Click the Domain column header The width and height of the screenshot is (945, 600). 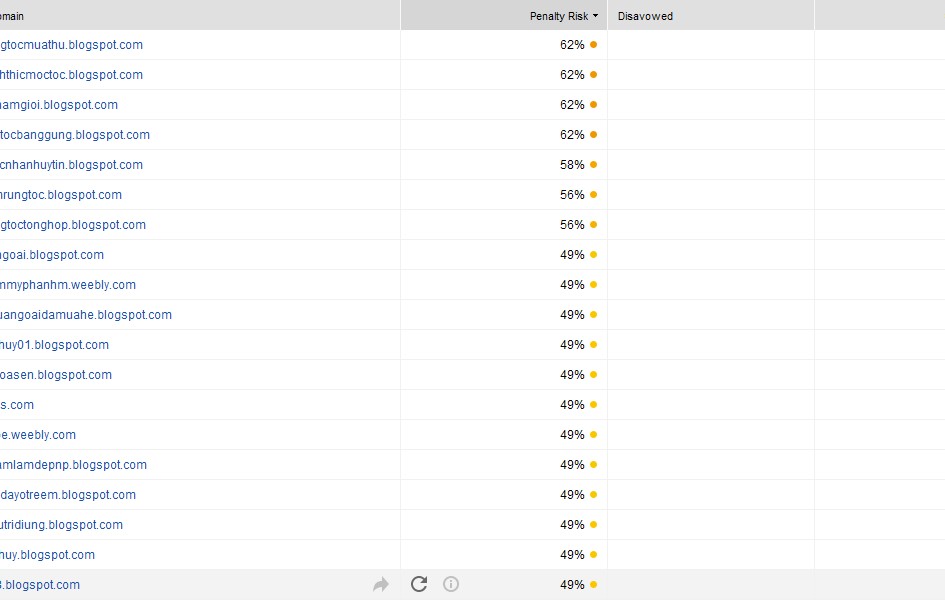point(12,16)
